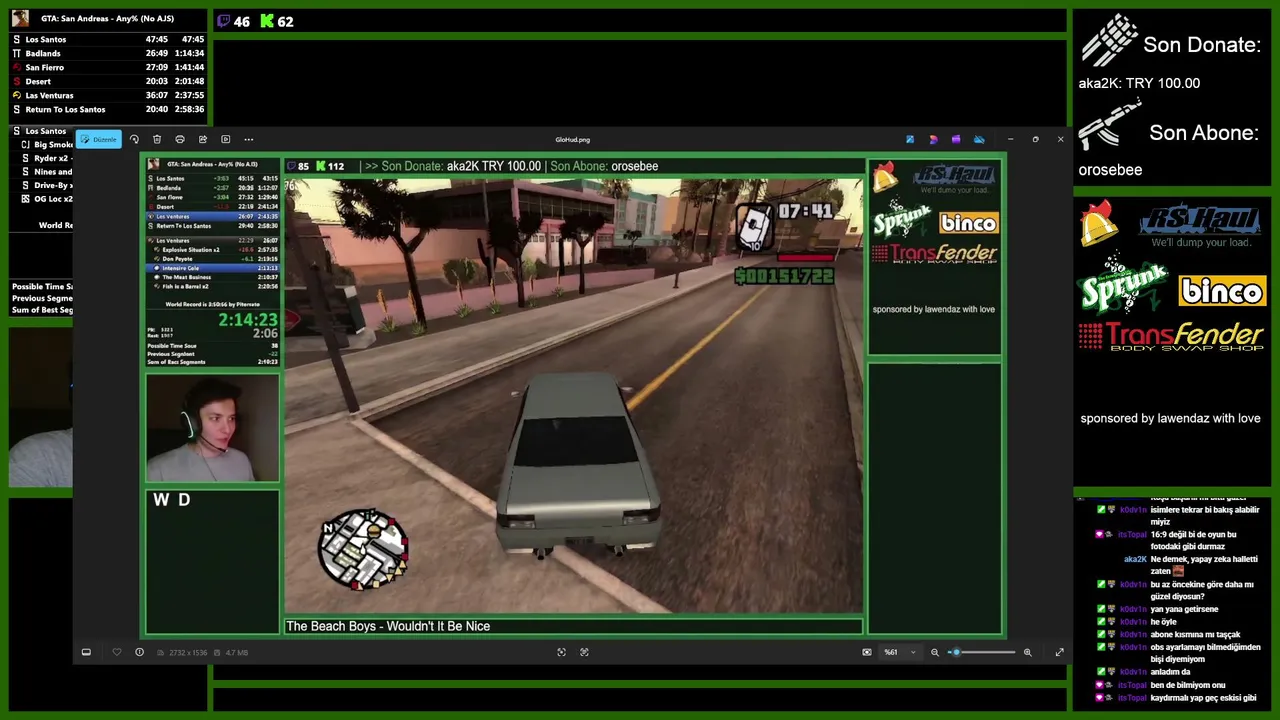Click the OneDrive cloud icon in title bar

coord(979,139)
